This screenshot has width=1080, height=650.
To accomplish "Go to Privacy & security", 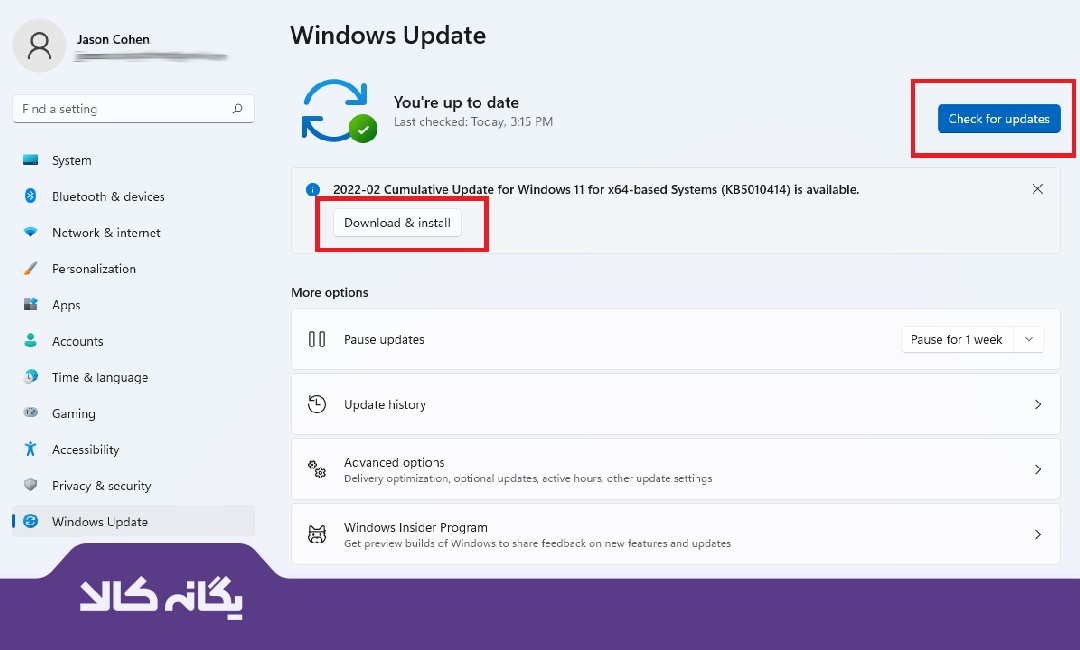I will pyautogui.click(x=134, y=485).
